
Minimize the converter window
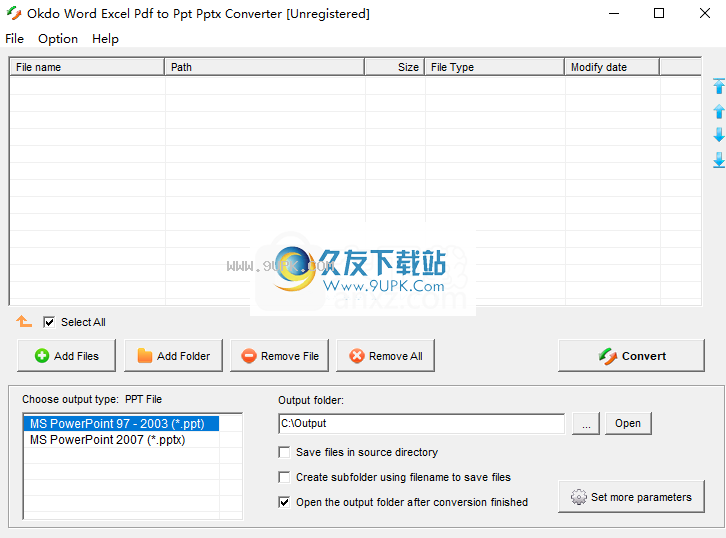614,13
